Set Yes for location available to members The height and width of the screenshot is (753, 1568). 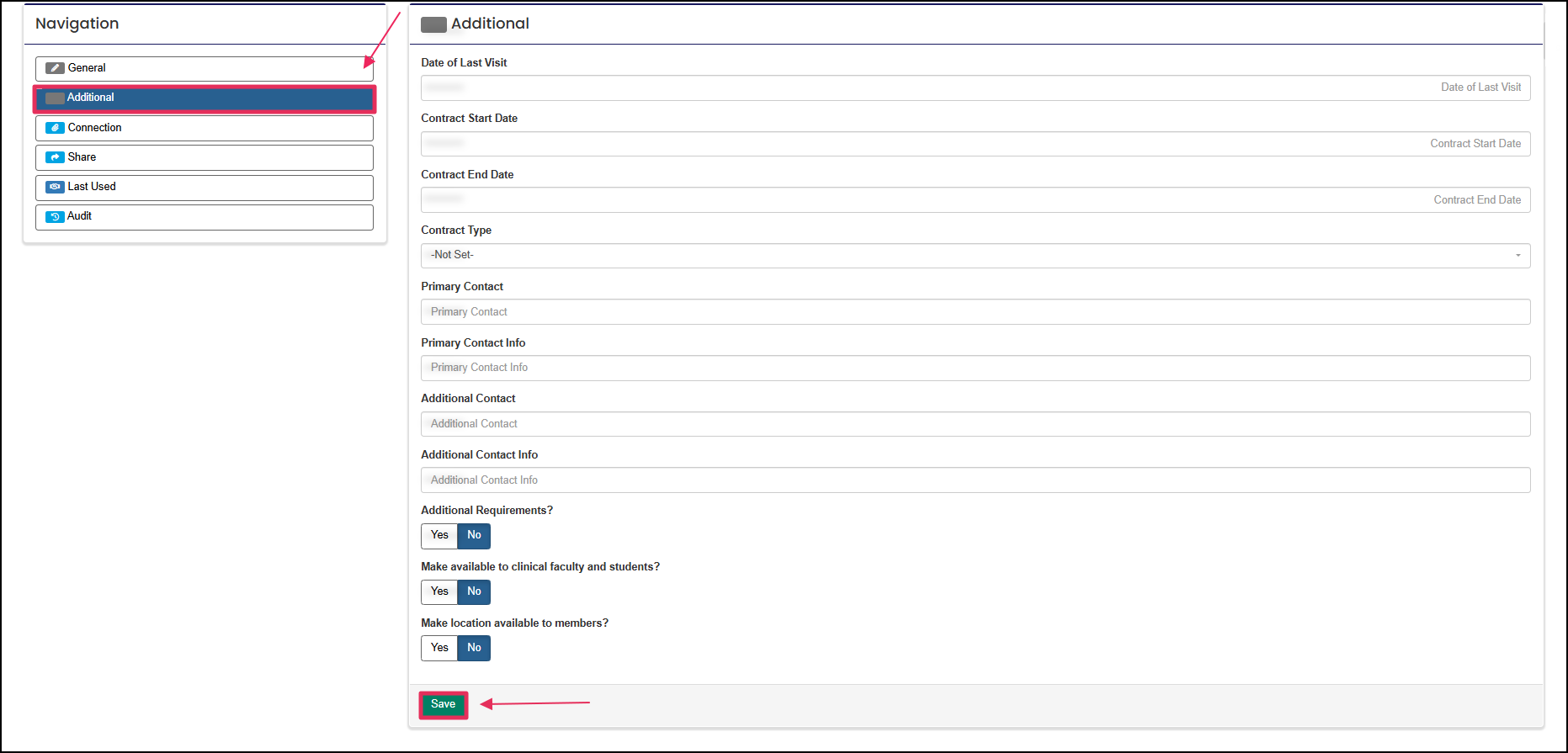coord(439,648)
